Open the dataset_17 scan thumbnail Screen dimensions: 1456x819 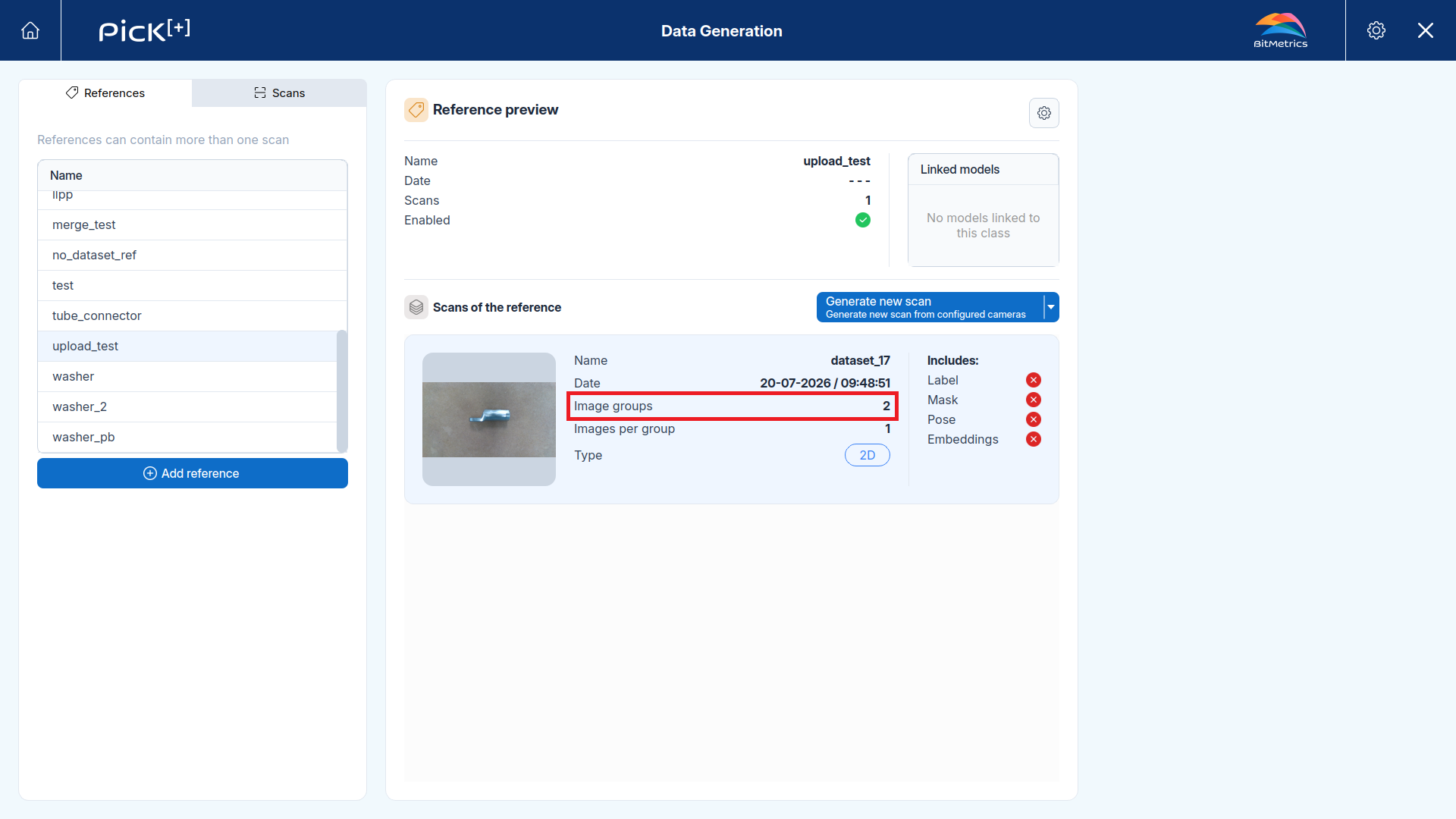click(x=489, y=419)
